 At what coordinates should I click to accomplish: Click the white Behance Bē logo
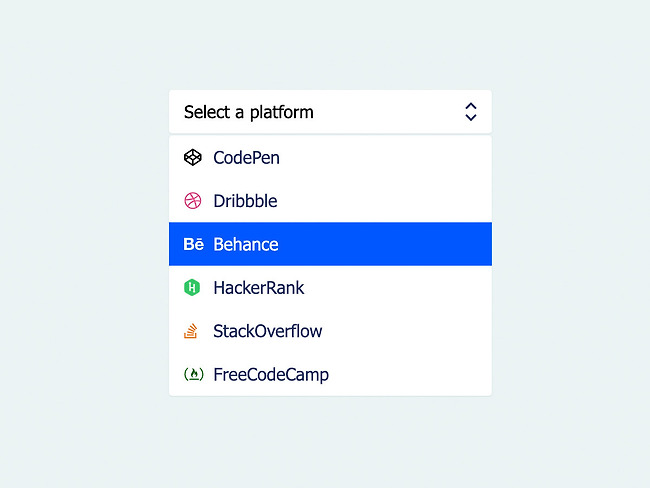[x=194, y=244]
